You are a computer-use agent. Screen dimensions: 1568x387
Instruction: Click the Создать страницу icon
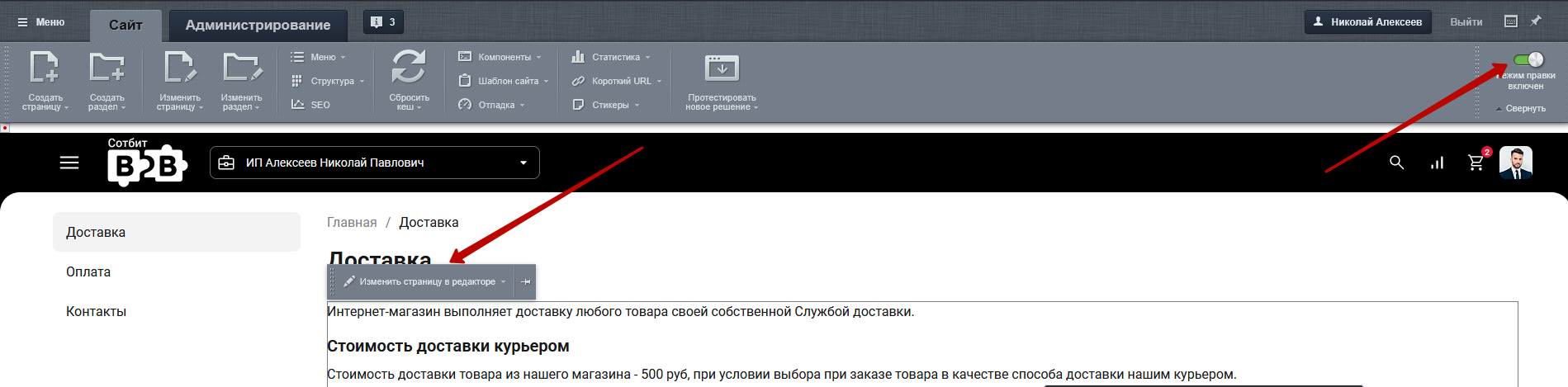tap(45, 67)
